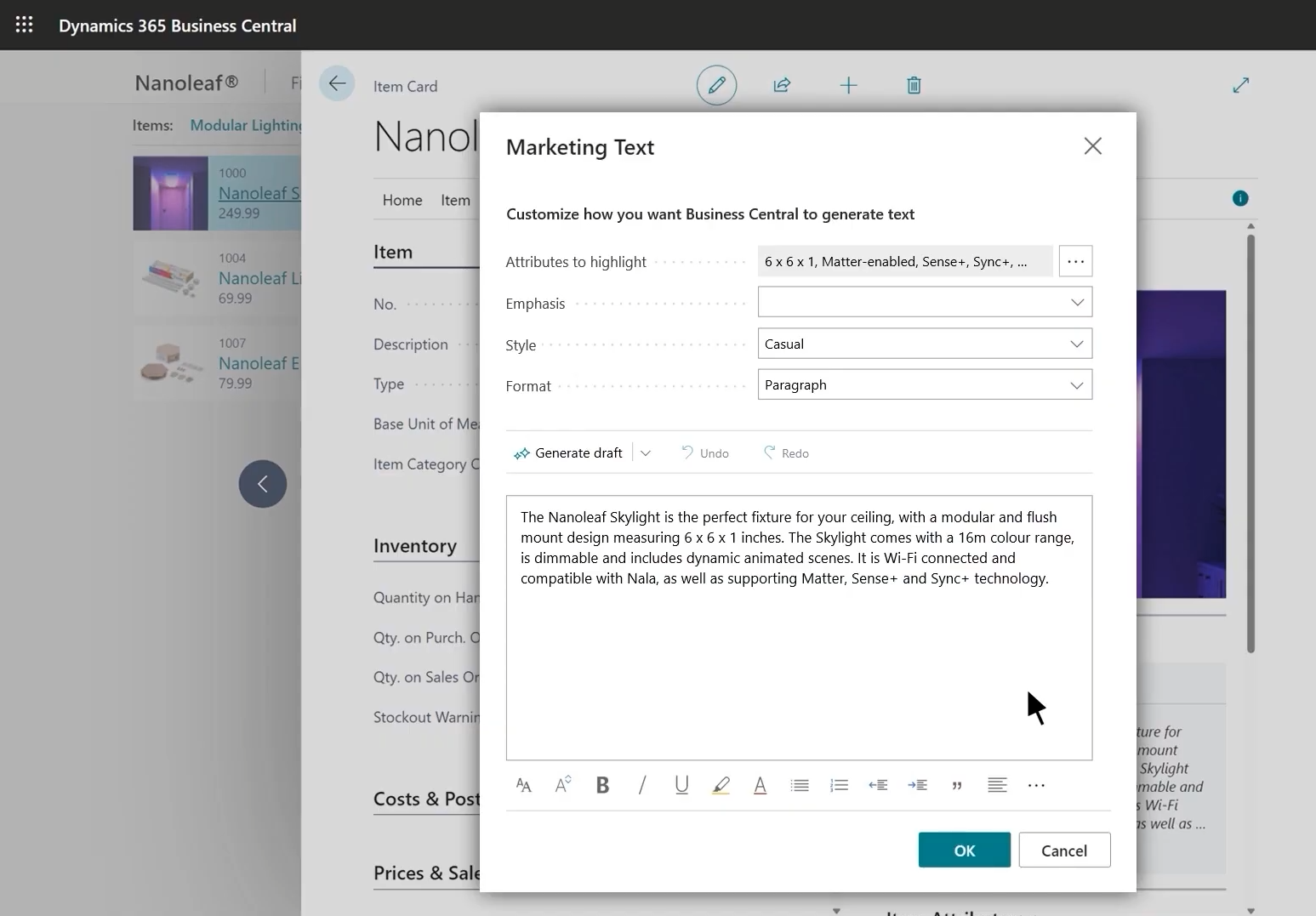The image size is (1316, 916).
Task: Open the Style dropdown showing Casual
Action: pos(925,344)
